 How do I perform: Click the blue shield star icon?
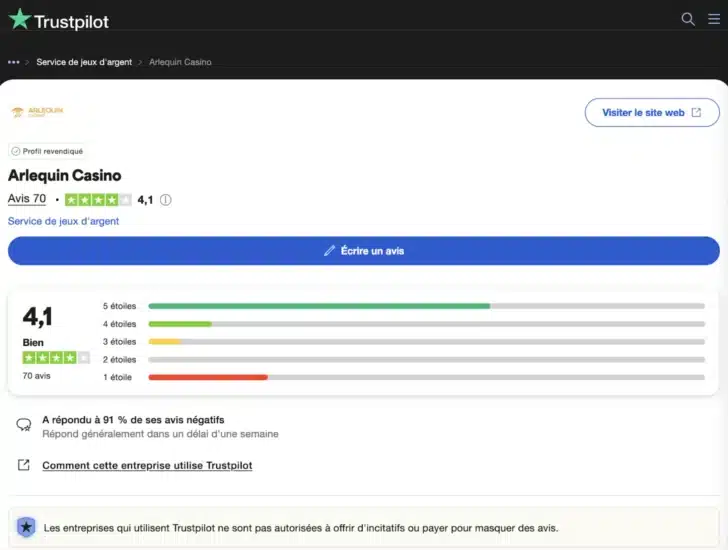coord(26,527)
